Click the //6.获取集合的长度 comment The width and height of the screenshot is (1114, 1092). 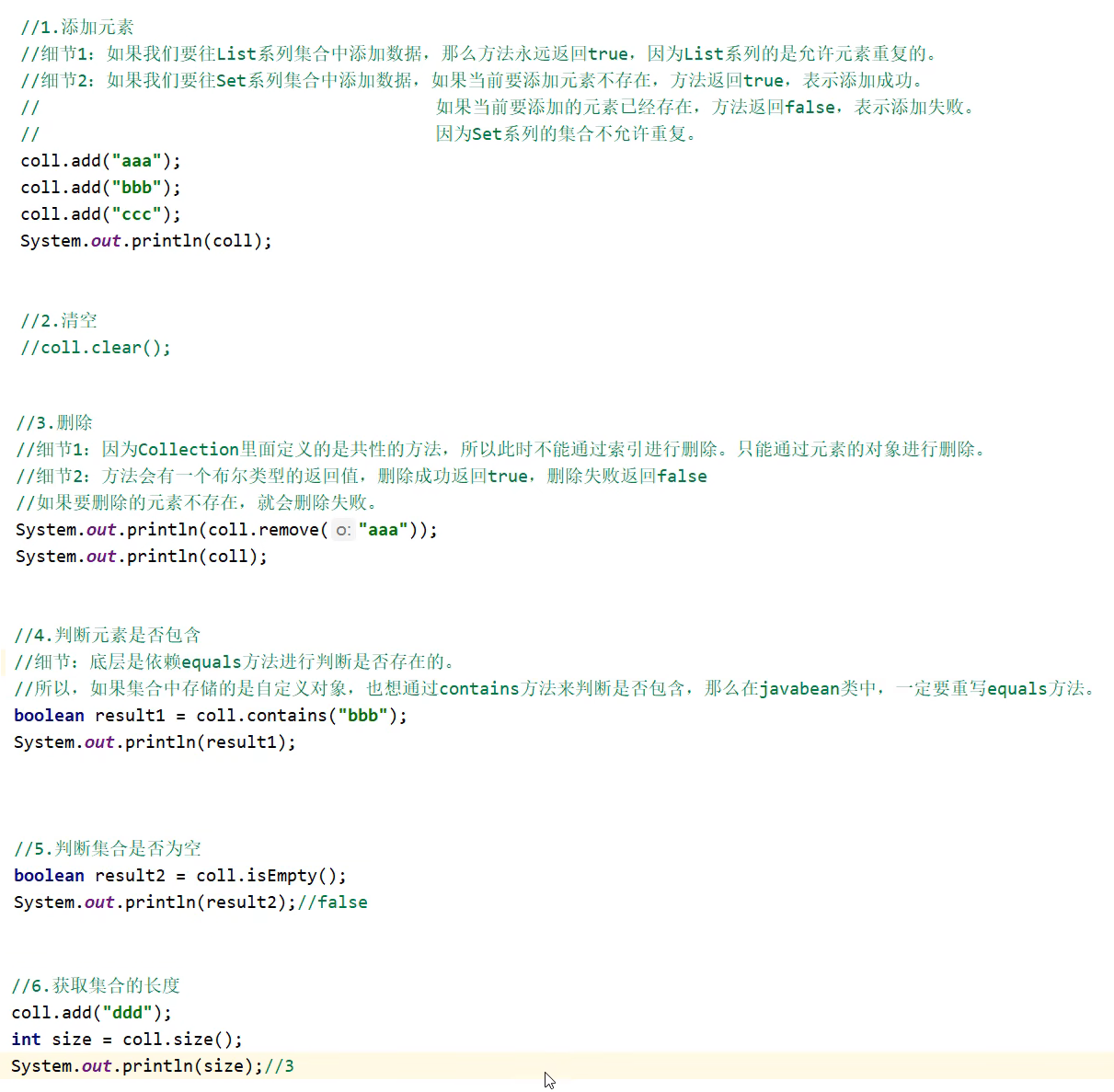(96, 985)
